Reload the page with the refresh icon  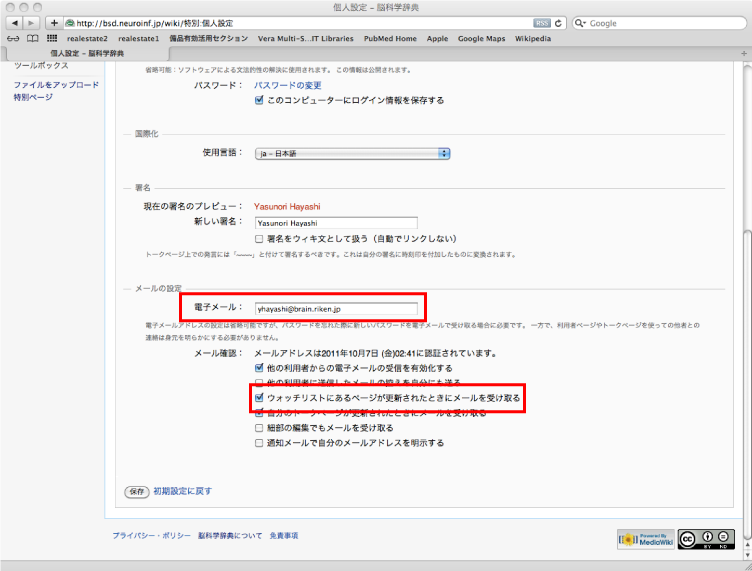[x=558, y=22]
